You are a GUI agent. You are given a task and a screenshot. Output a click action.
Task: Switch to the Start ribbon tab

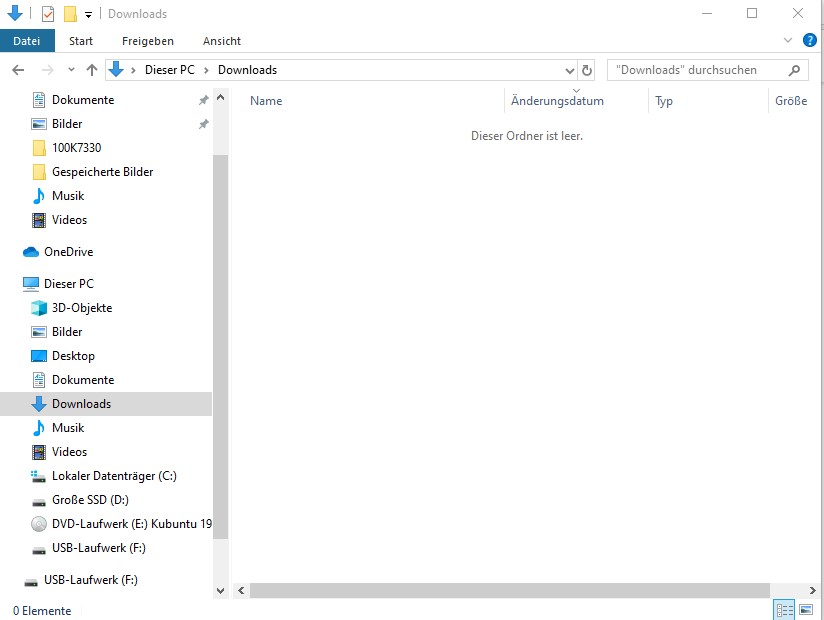coord(81,41)
